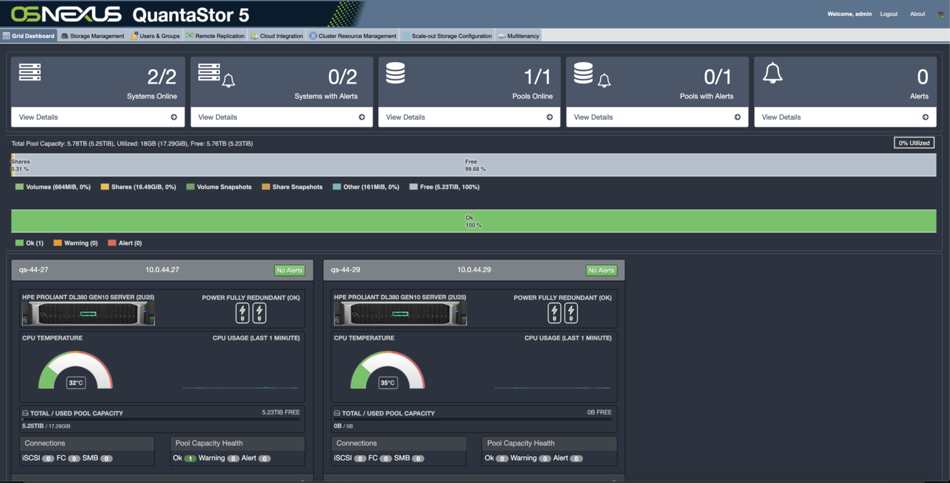Open the Cloud Integration tab
950x483 pixels.
point(276,36)
